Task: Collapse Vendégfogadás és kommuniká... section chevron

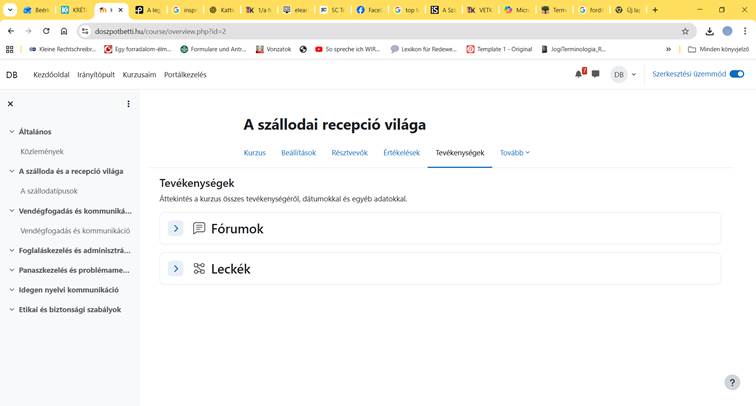Action: pyautogui.click(x=12, y=211)
